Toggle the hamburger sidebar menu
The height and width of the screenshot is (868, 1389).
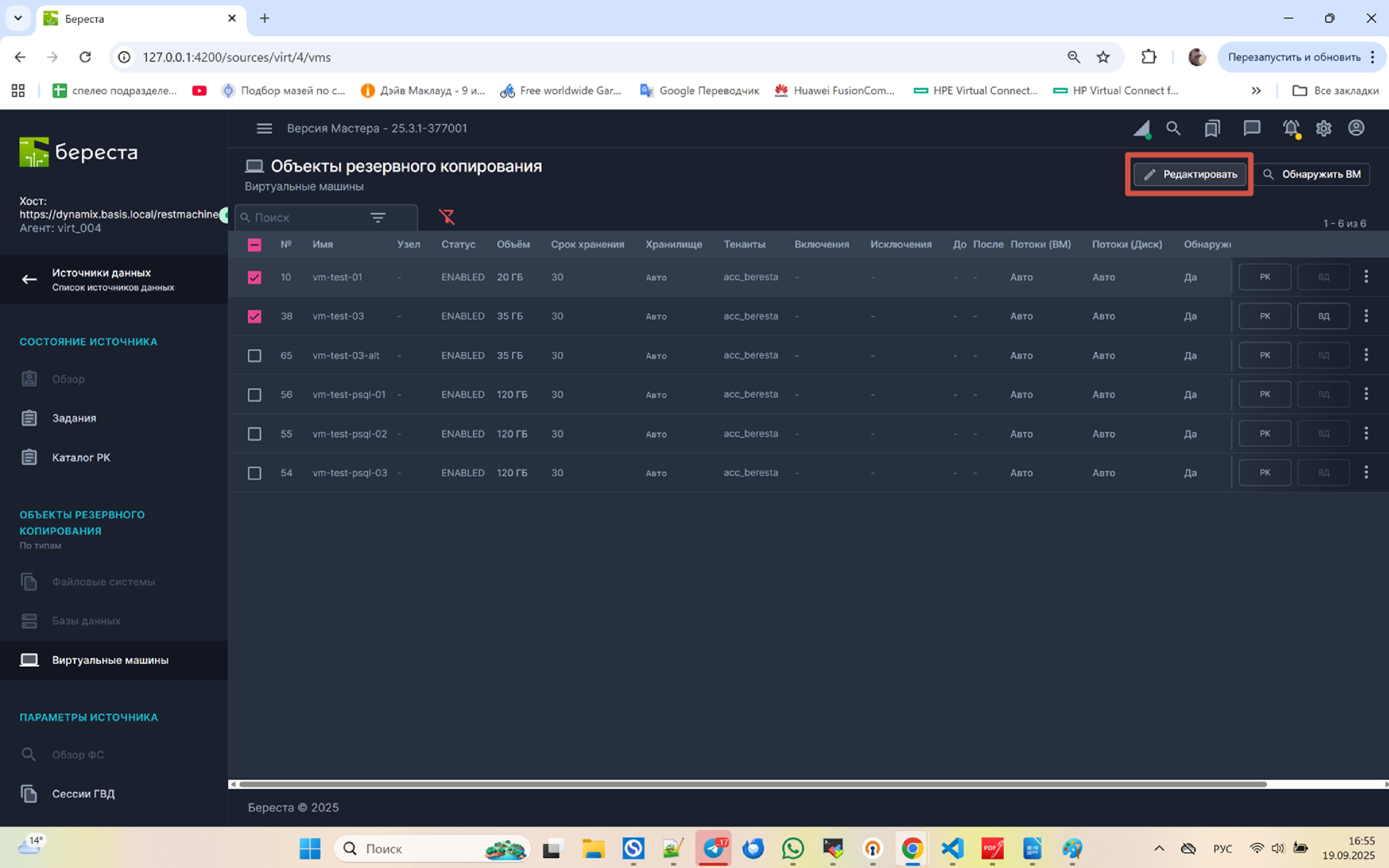click(264, 129)
